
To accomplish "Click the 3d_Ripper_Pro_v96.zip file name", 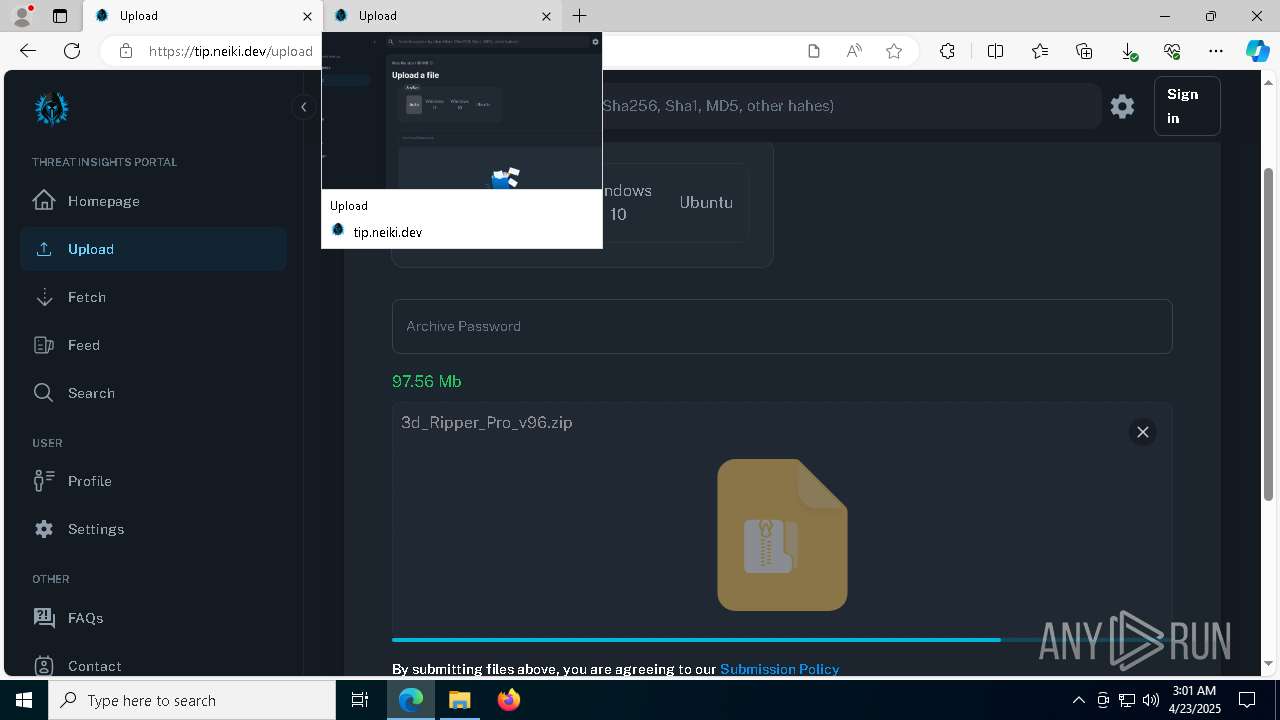I will pos(487,422).
